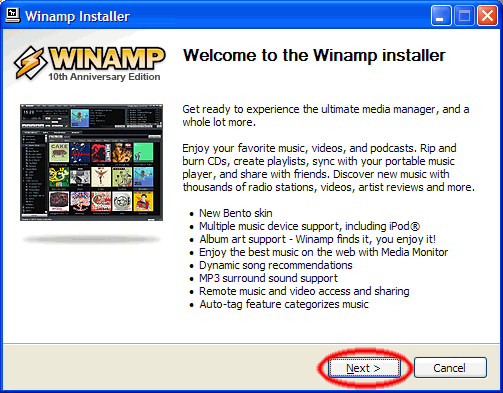503x393 pixels.
Task: Click 'Remote music and video access and sharing'
Action: point(304,291)
